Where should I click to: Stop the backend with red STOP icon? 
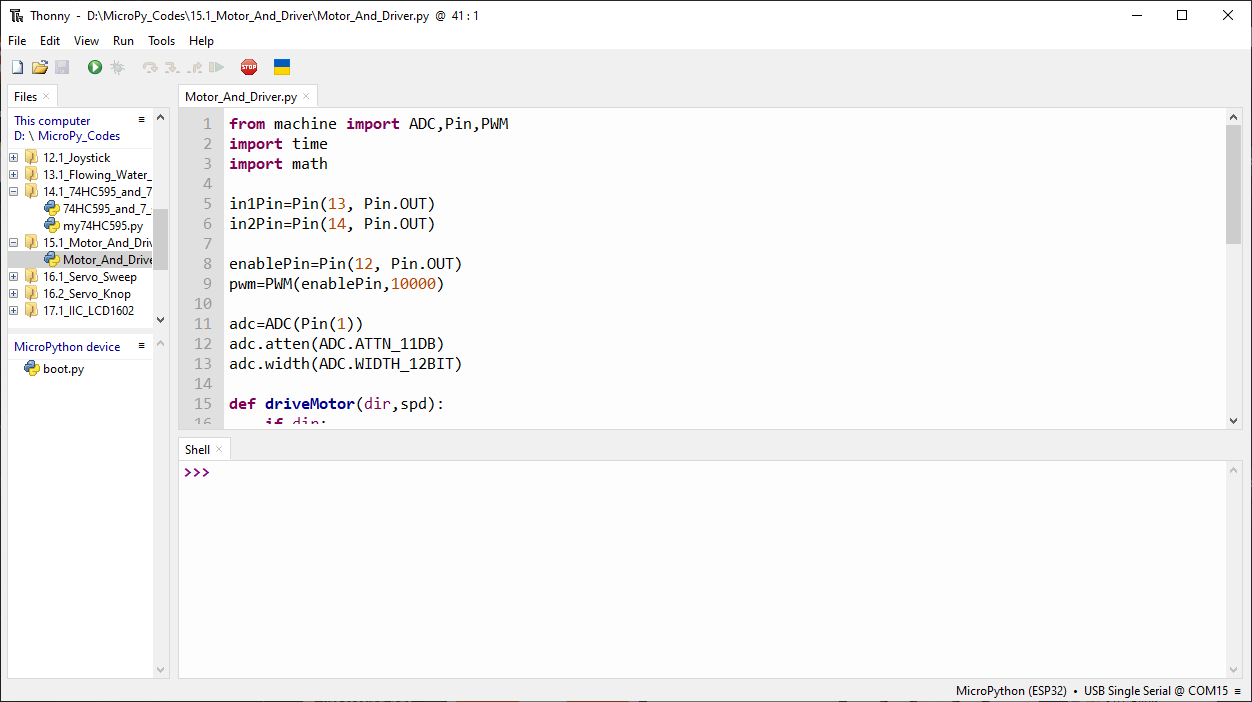click(249, 67)
